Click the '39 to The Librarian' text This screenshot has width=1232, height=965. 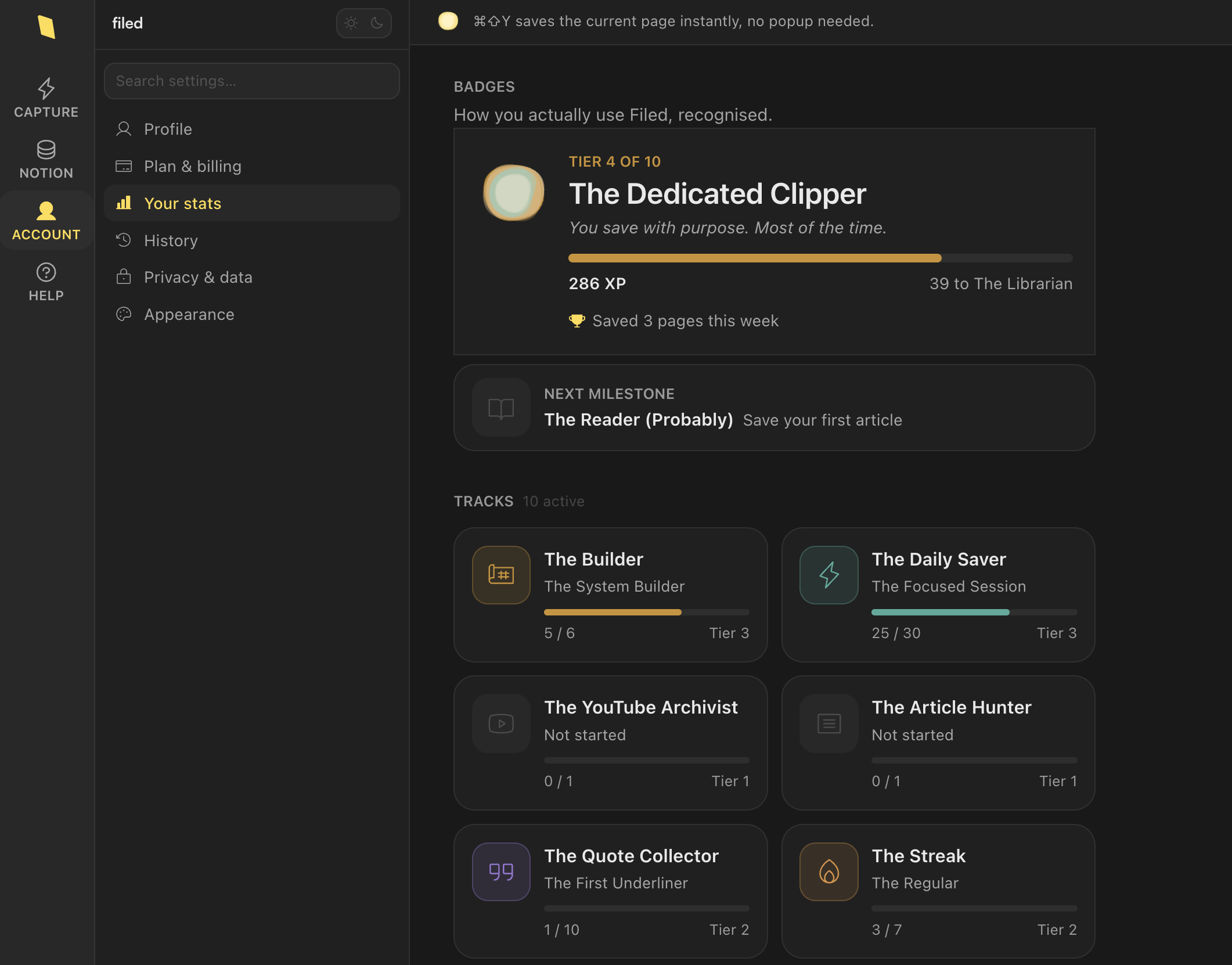[x=1001, y=283]
